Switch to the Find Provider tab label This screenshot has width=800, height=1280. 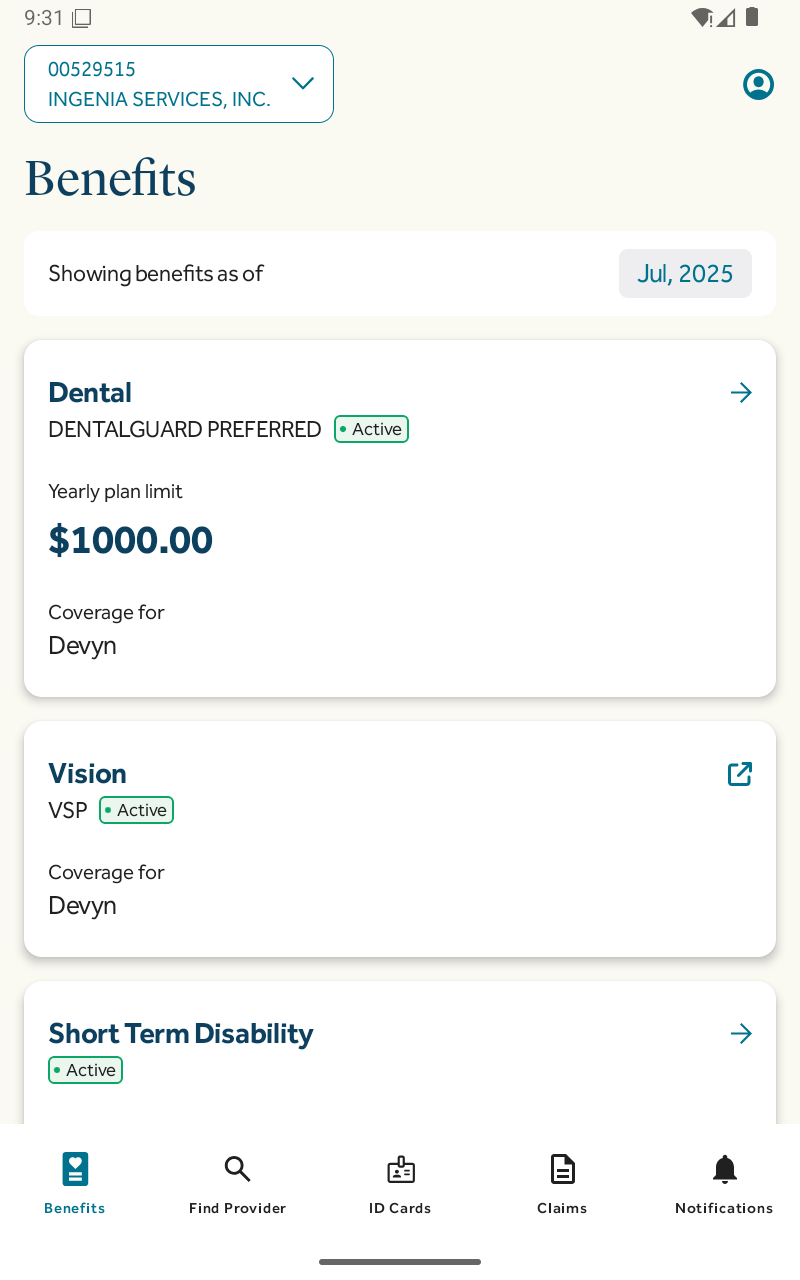(237, 1208)
